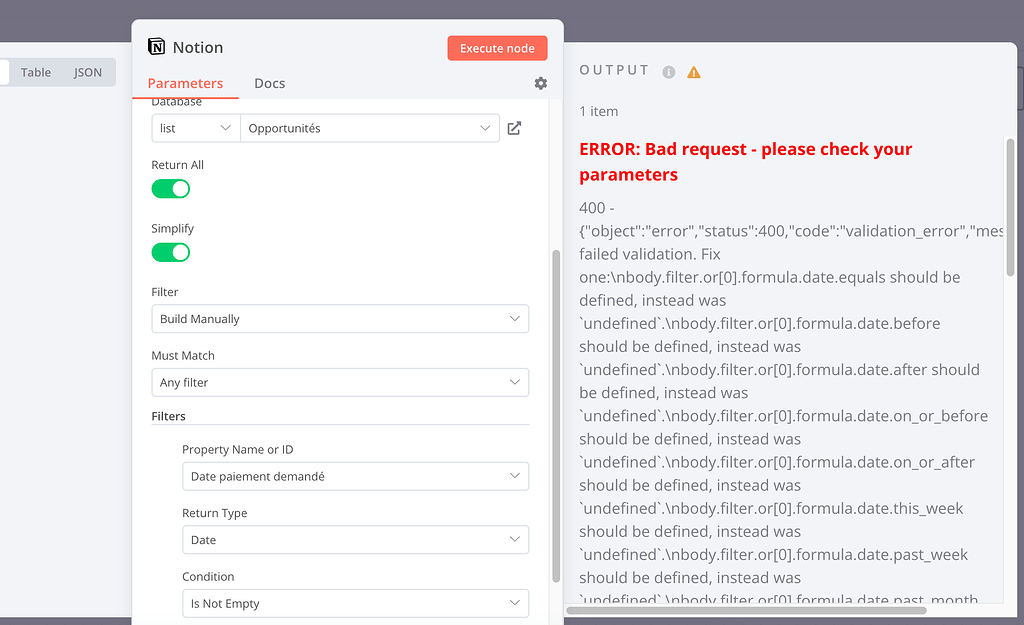Select the JSON view tab
This screenshot has height=625, width=1024.
point(88,72)
